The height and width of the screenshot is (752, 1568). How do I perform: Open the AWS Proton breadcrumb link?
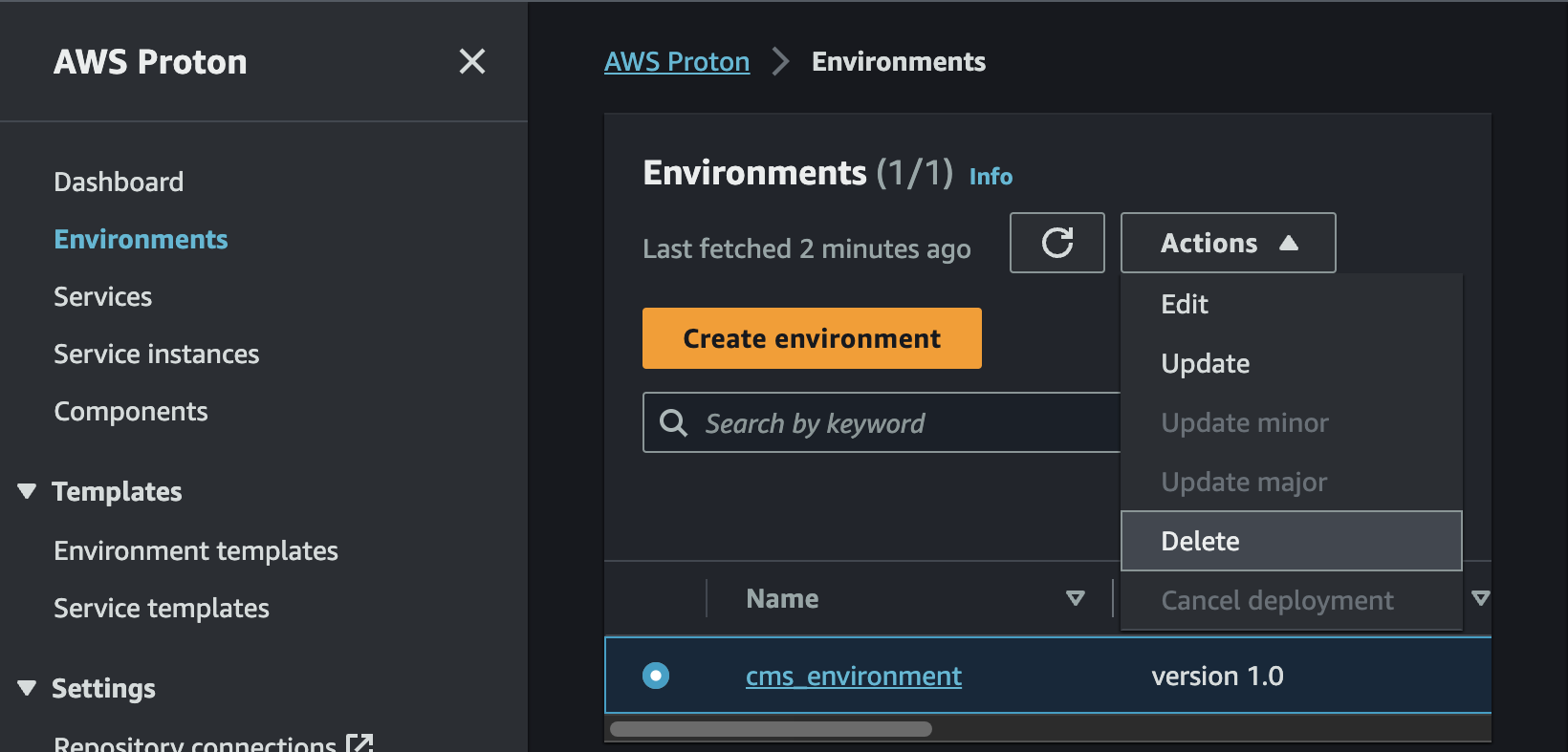(677, 61)
